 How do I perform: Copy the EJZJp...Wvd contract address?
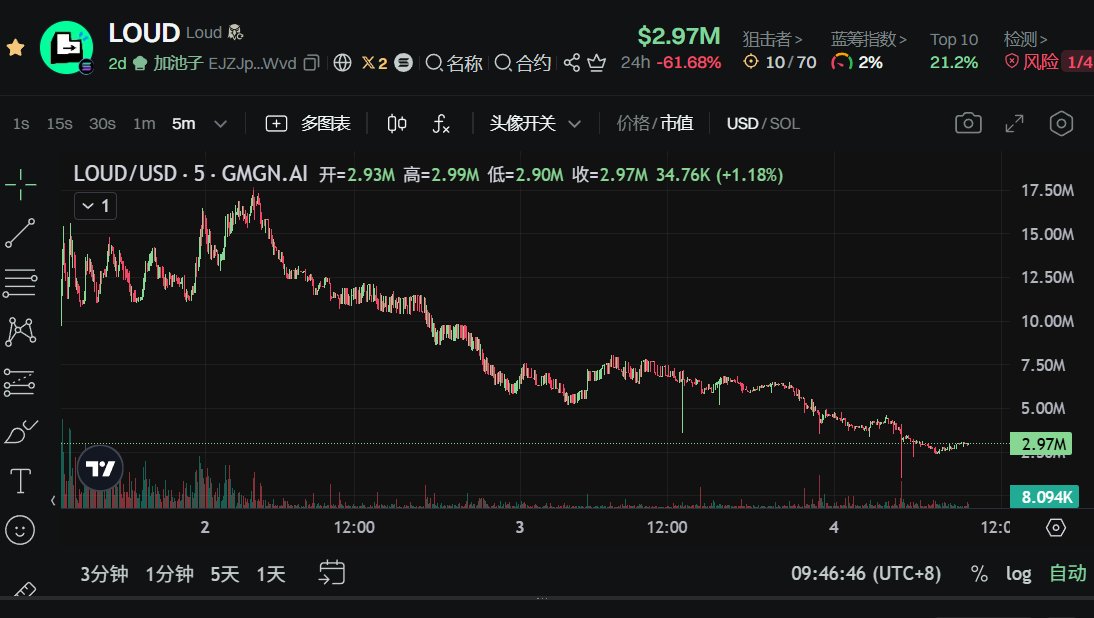pos(312,63)
